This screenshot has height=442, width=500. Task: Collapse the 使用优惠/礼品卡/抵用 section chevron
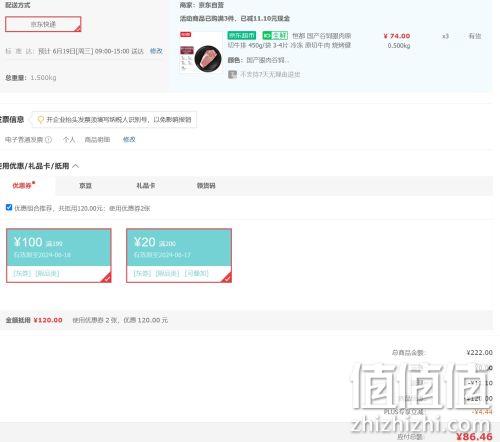click(76, 166)
